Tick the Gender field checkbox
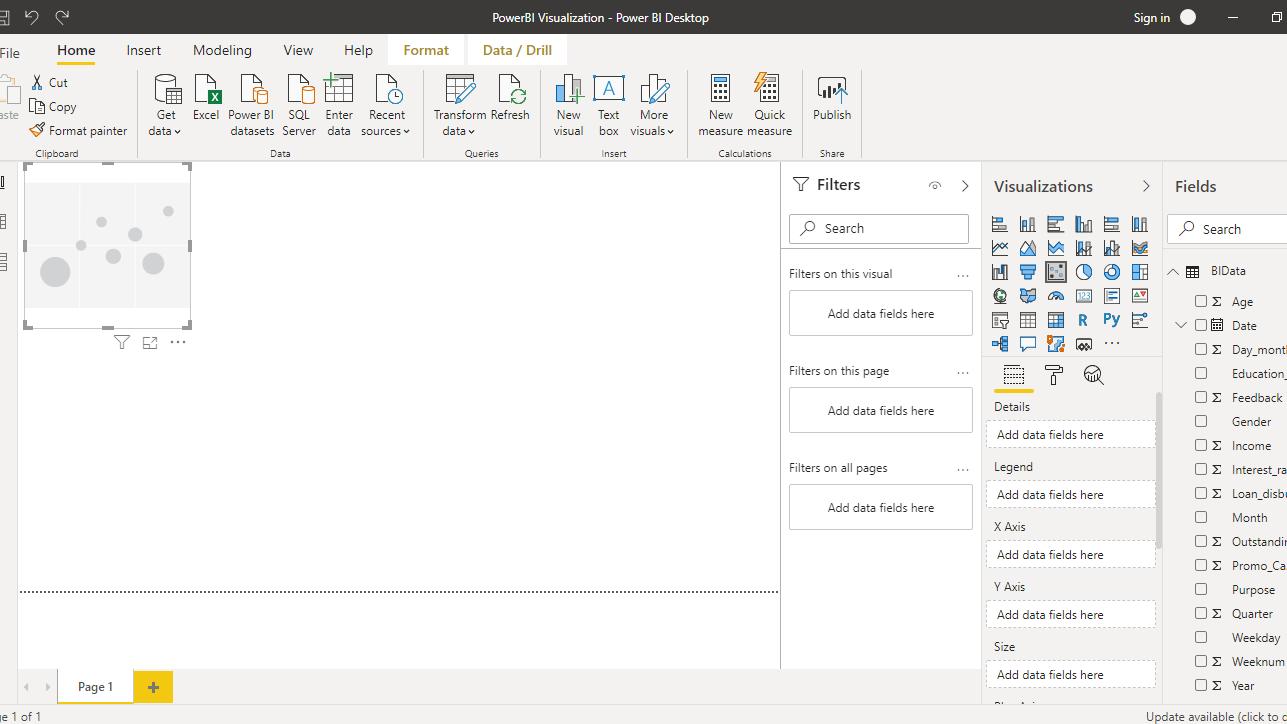 click(x=1201, y=421)
